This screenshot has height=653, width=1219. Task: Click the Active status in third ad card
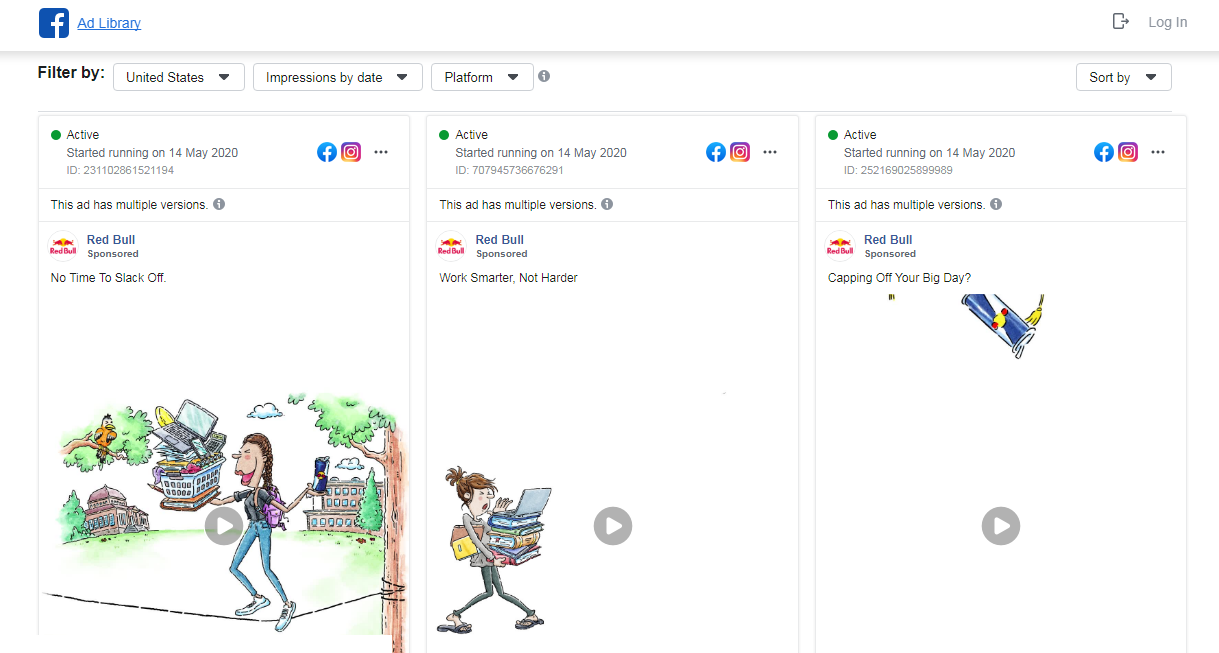(x=860, y=135)
